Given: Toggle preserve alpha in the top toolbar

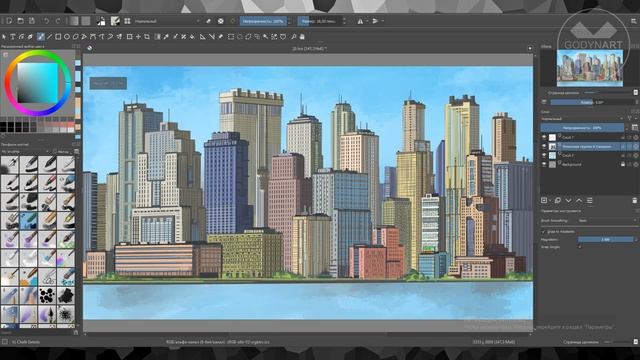Looking at the screenshot, I should point(220,21).
